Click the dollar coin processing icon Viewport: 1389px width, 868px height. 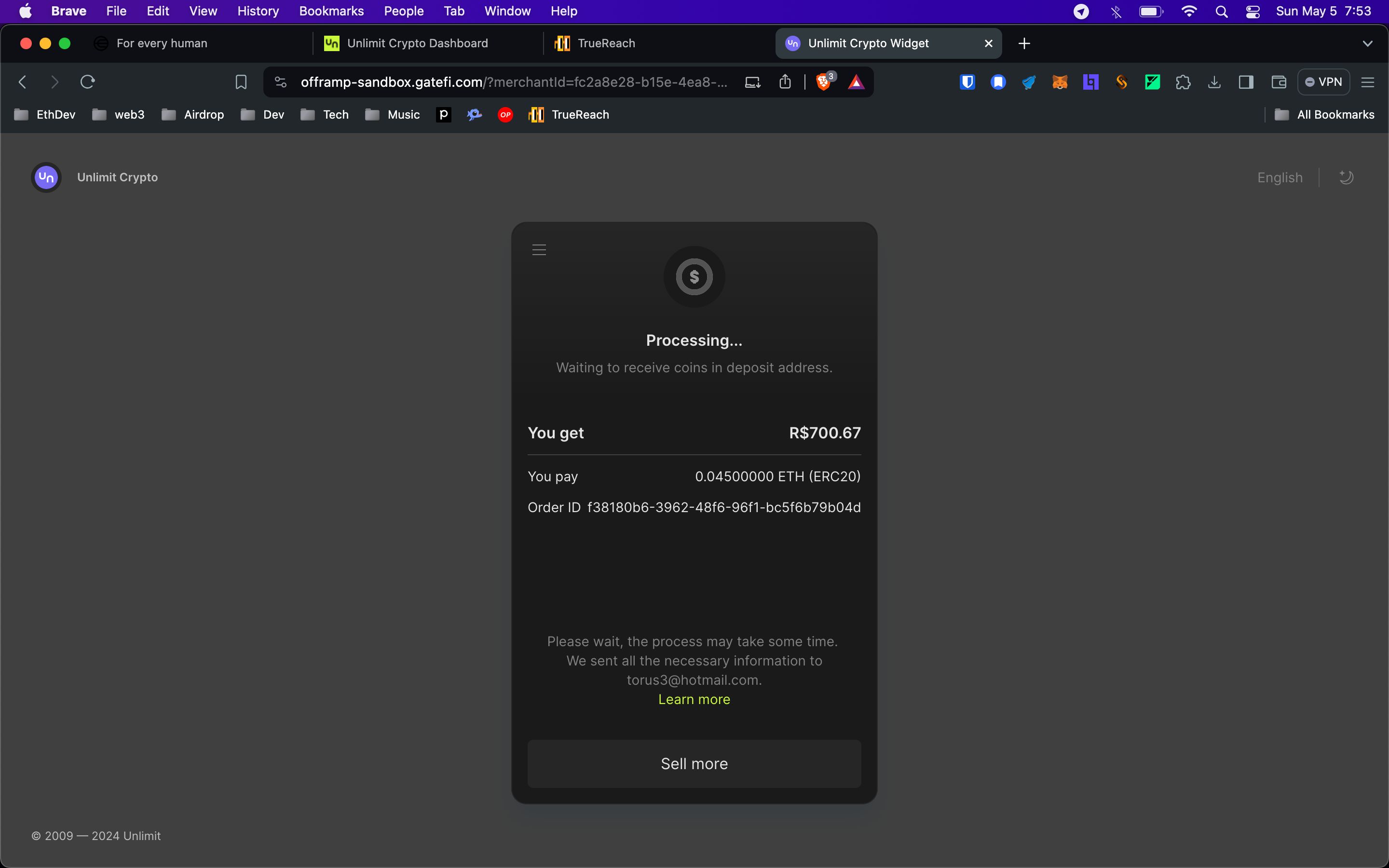[x=694, y=277]
